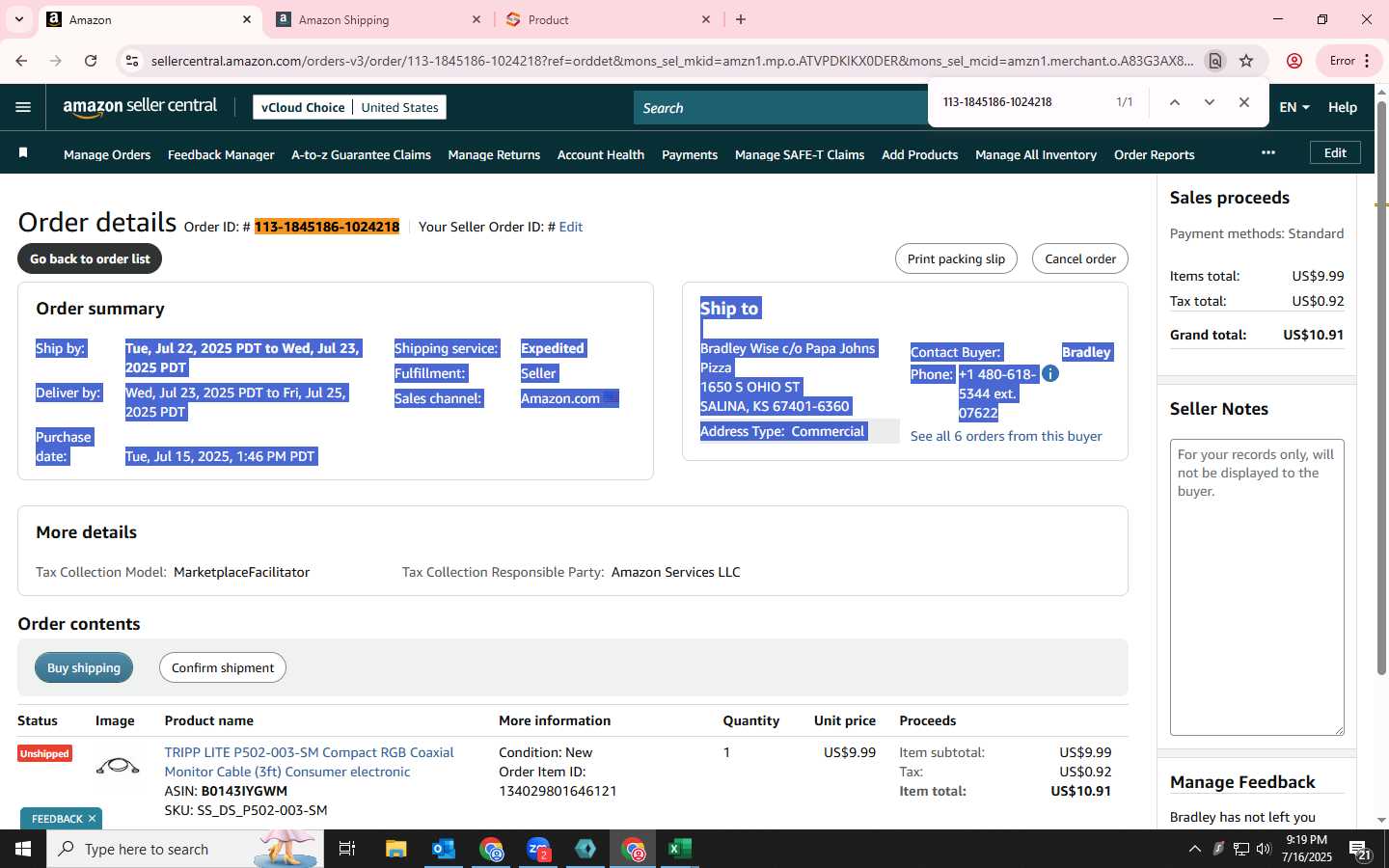Open the hamburger menu in Seller Central
1389x868 pixels.
coord(23,107)
